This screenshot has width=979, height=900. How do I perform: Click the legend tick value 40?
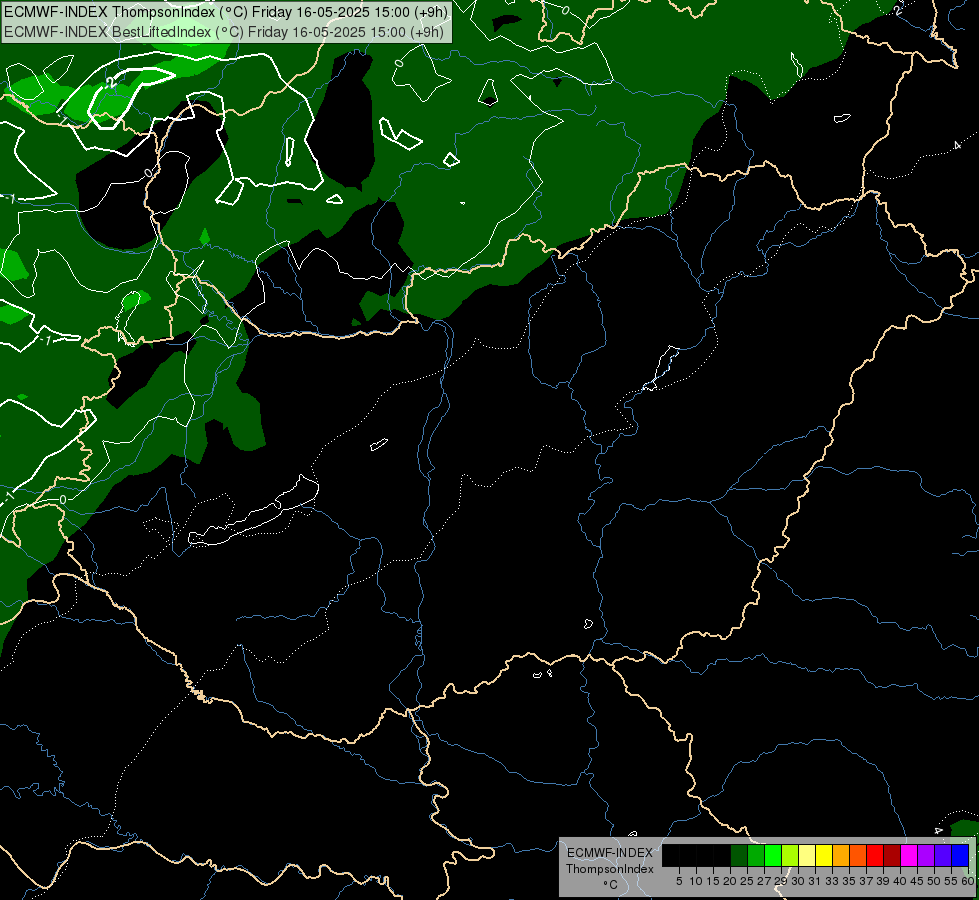coord(900,881)
